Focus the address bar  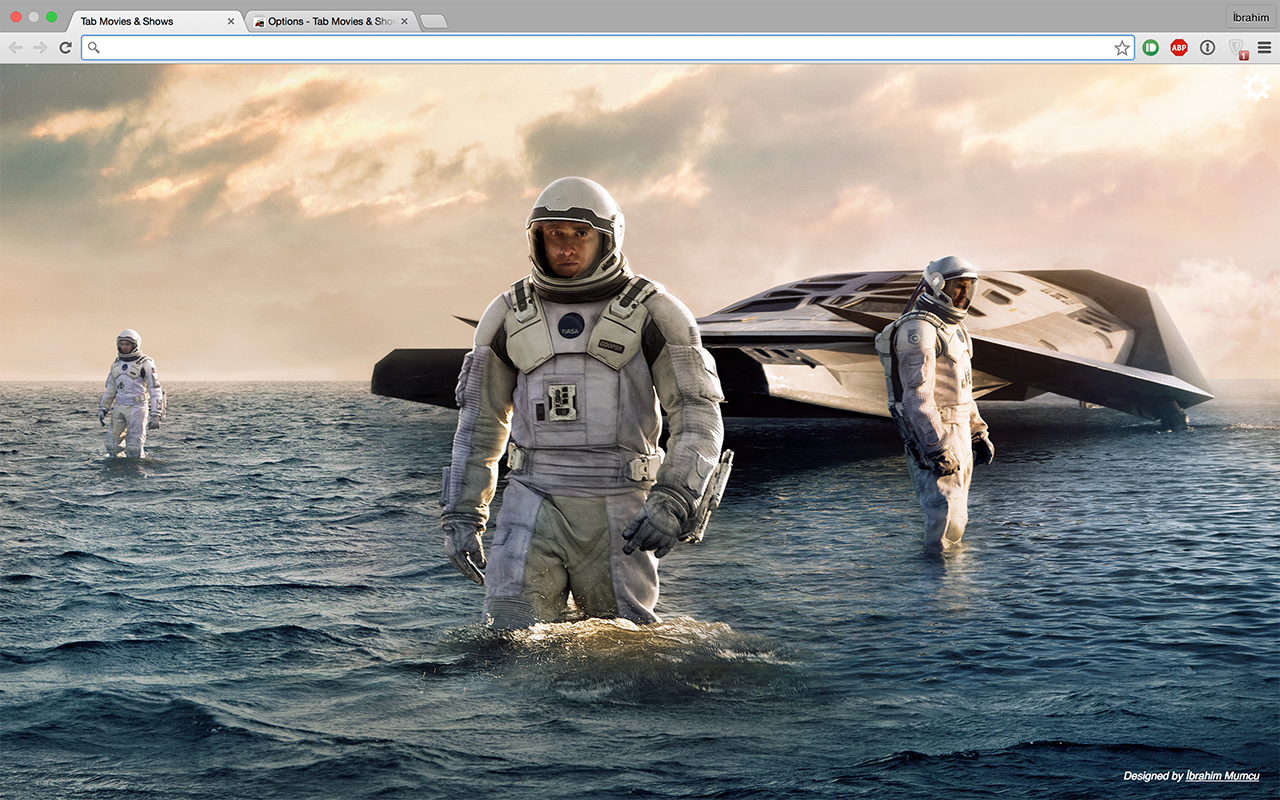[x=607, y=48]
